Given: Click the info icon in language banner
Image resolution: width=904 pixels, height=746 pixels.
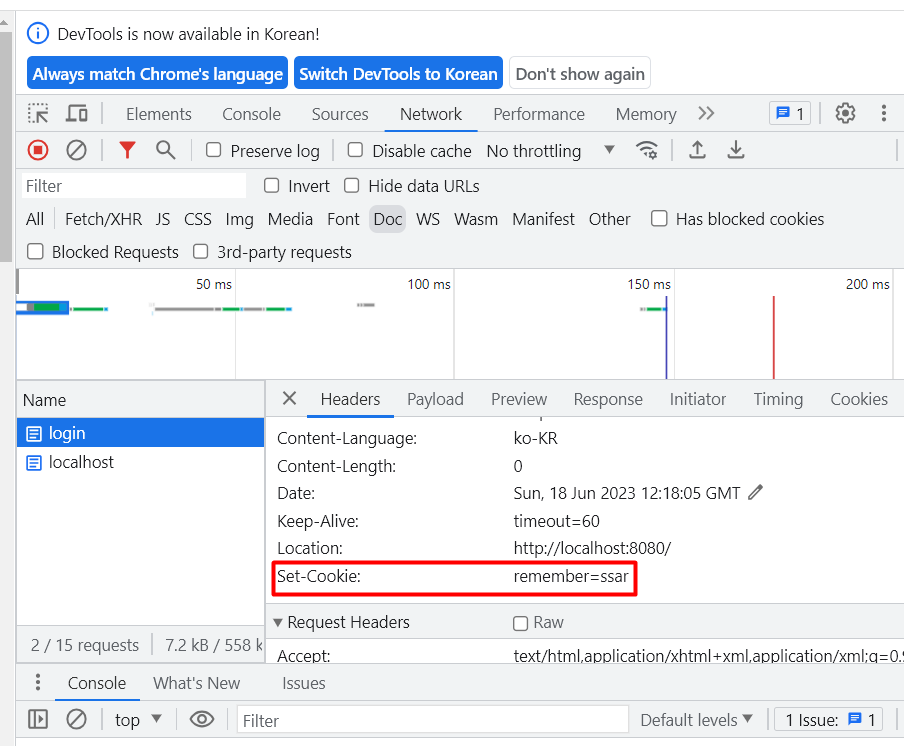Looking at the screenshot, I should click(x=38, y=33).
